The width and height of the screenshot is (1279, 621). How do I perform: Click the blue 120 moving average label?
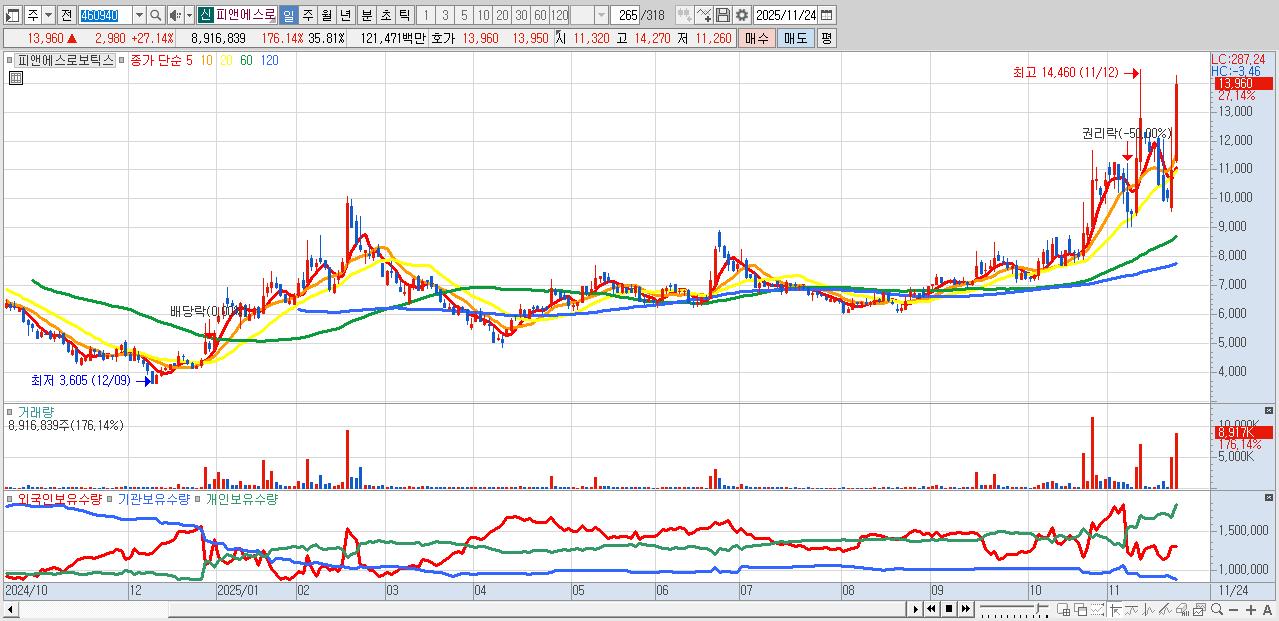click(x=269, y=61)
